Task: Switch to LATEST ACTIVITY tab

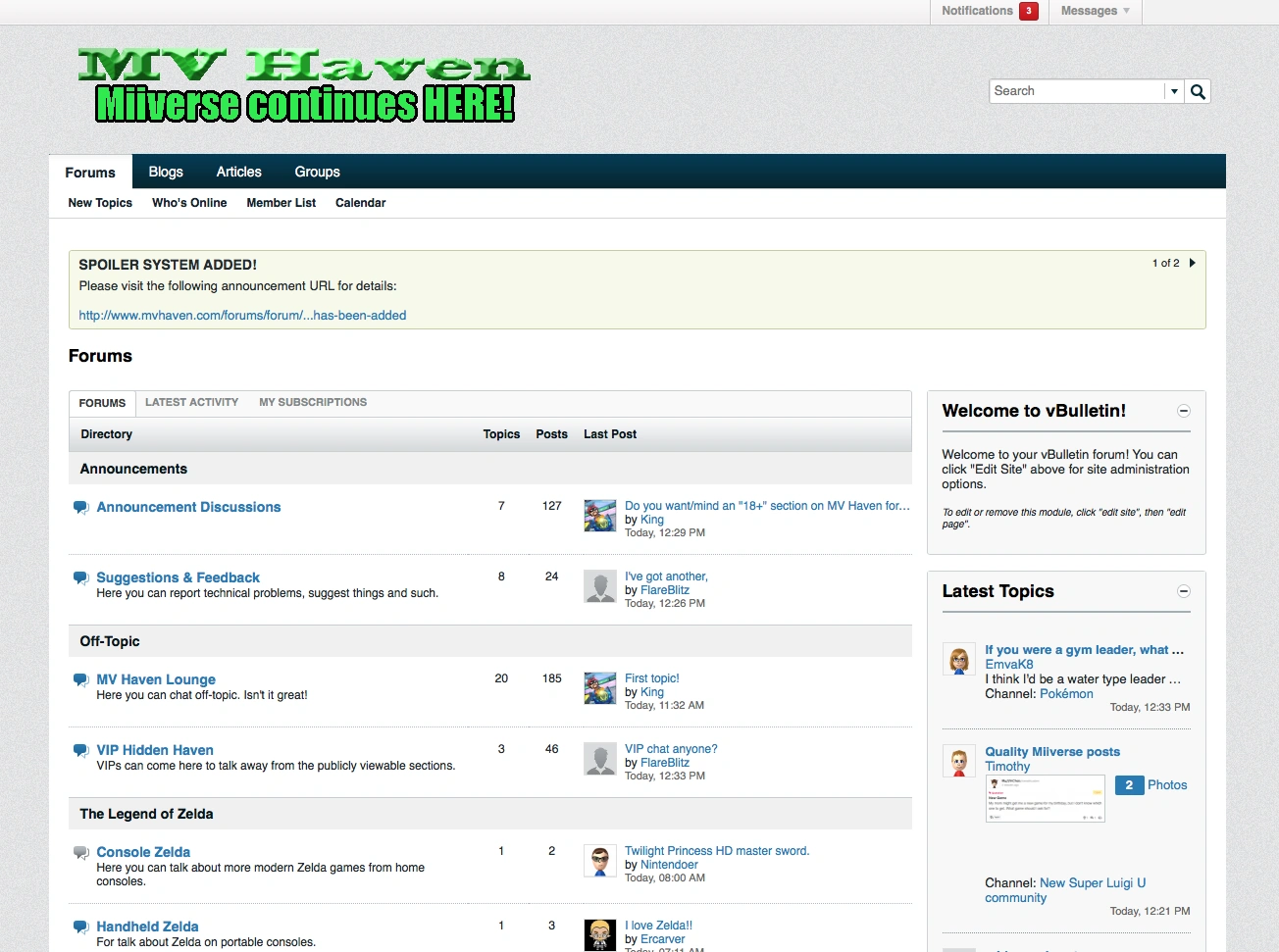Action: pos(192,402)
